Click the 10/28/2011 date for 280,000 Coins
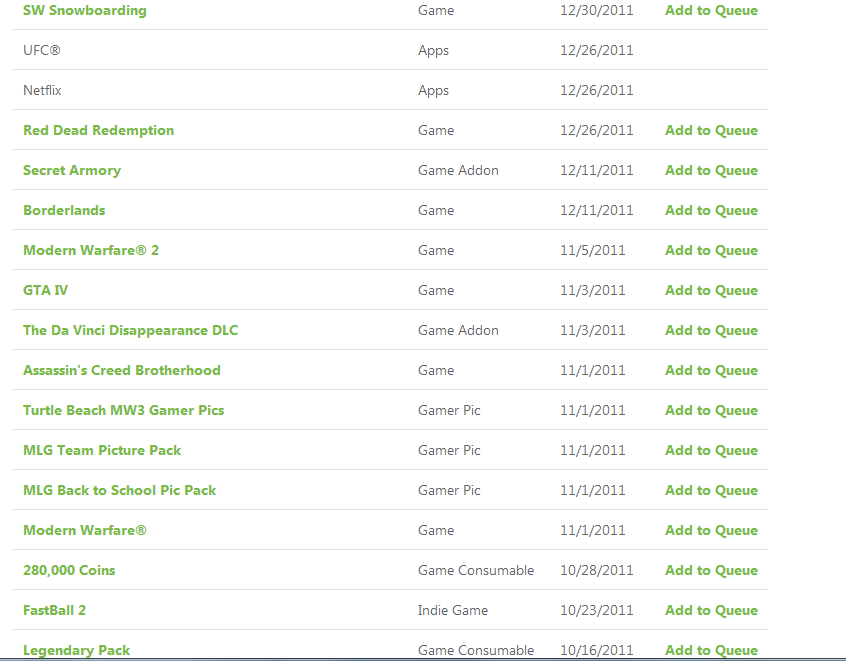846x661 pixels. (596, 570)
